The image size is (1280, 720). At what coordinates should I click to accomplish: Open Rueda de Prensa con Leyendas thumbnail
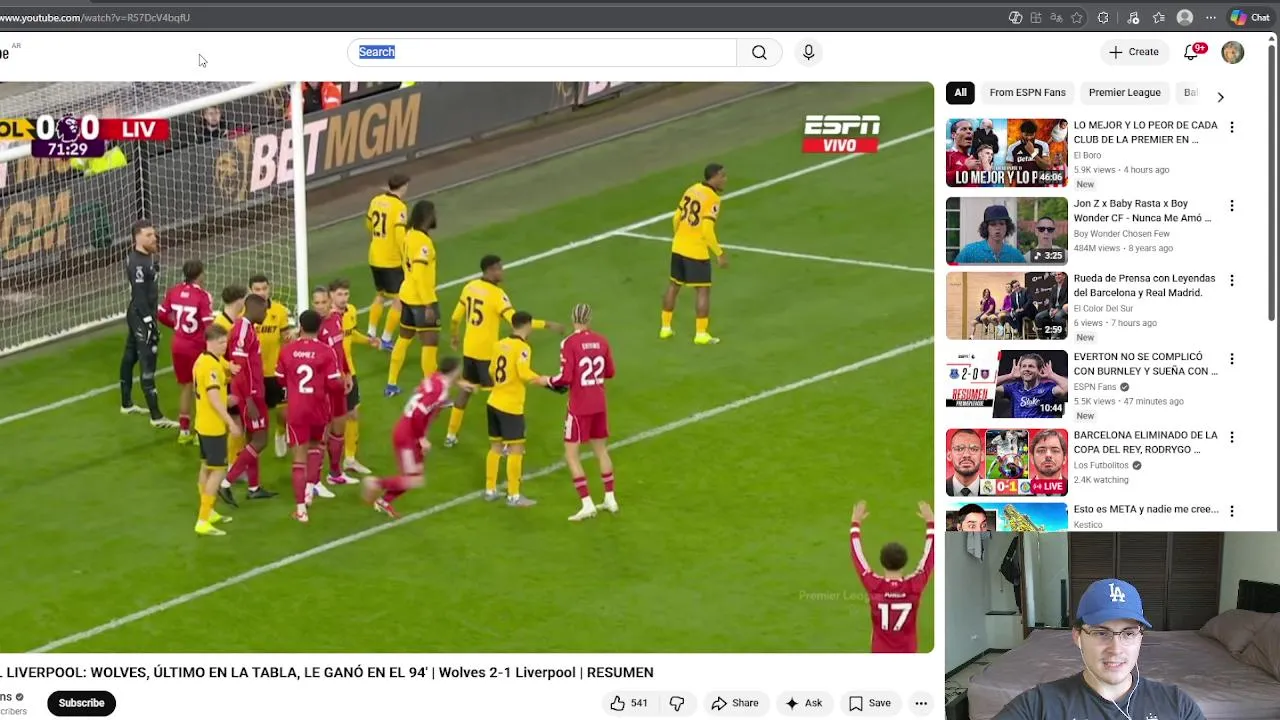pos(1007,306)
